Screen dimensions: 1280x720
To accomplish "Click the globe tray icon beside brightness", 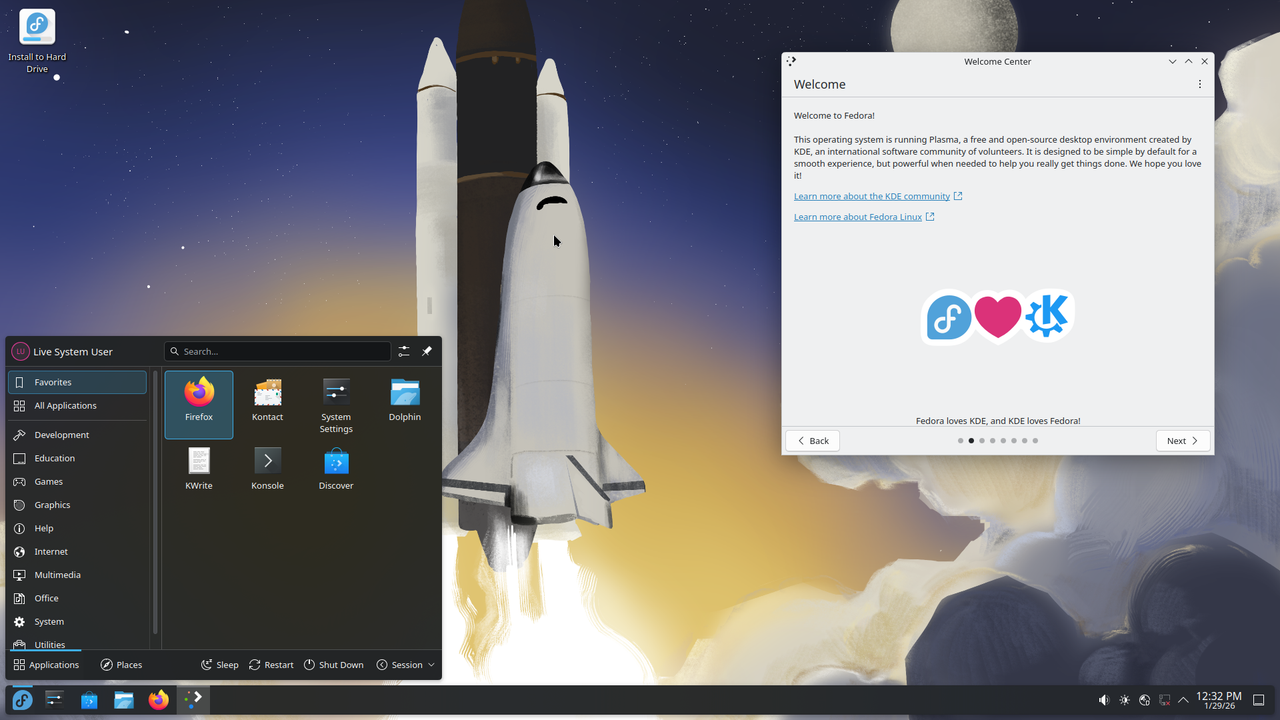I will [x=1144, y=700].
